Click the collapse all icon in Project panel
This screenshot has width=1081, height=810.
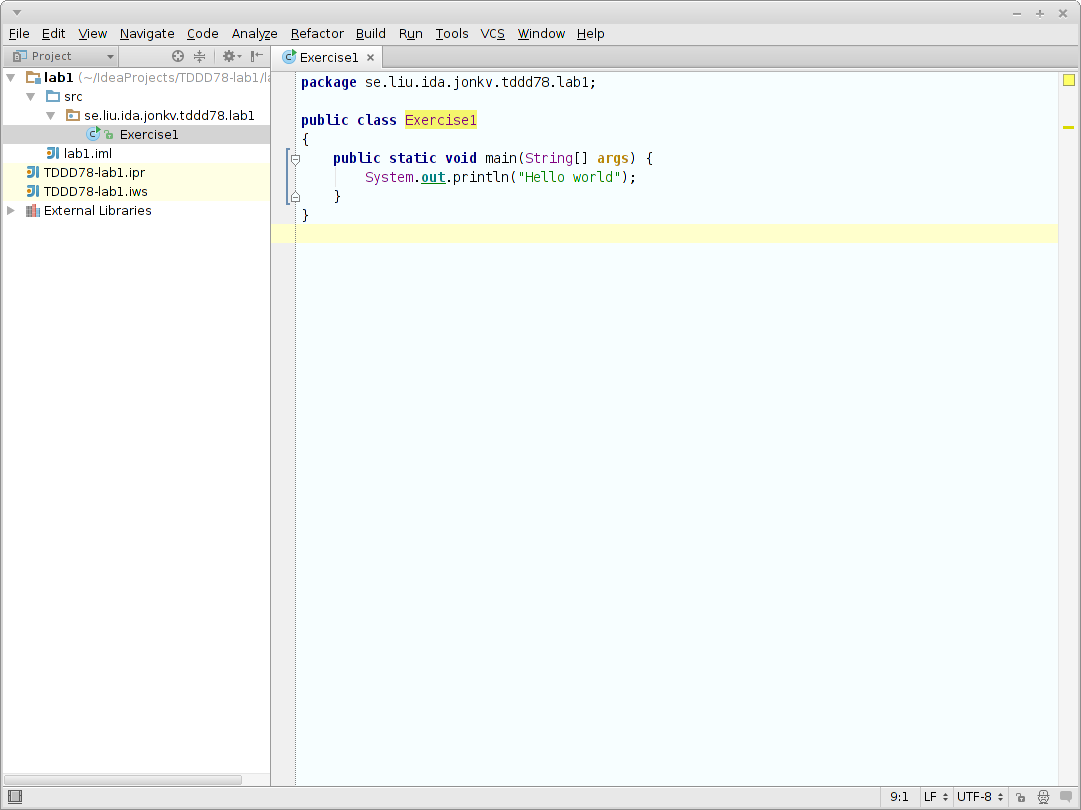(x=199, y=57)
